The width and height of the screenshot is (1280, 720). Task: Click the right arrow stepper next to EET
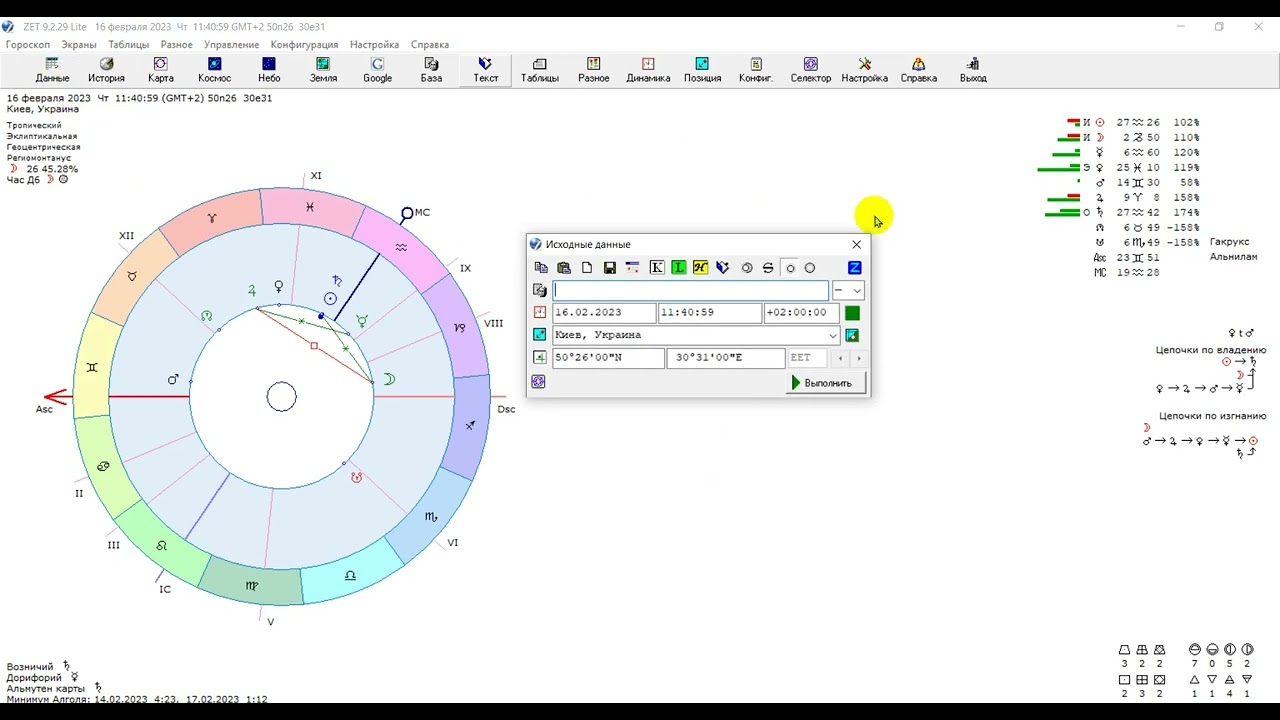coord(858,358)
